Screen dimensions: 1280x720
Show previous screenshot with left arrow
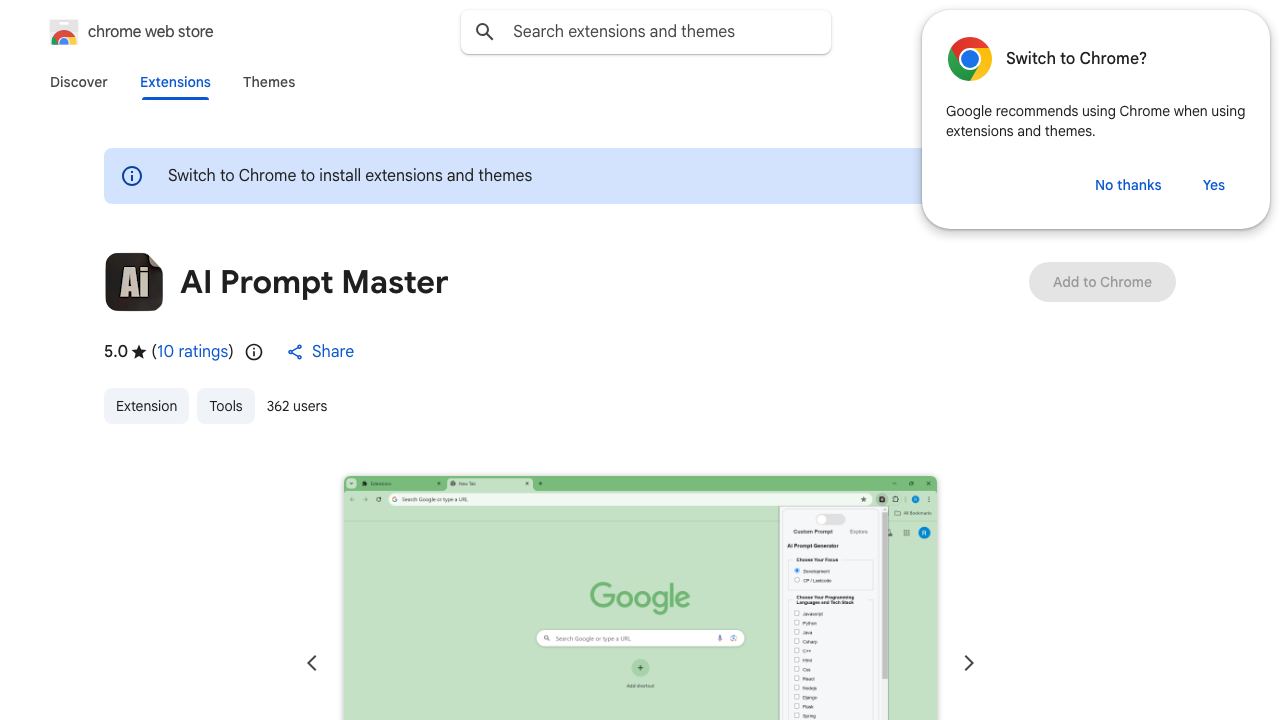(312, 663)
